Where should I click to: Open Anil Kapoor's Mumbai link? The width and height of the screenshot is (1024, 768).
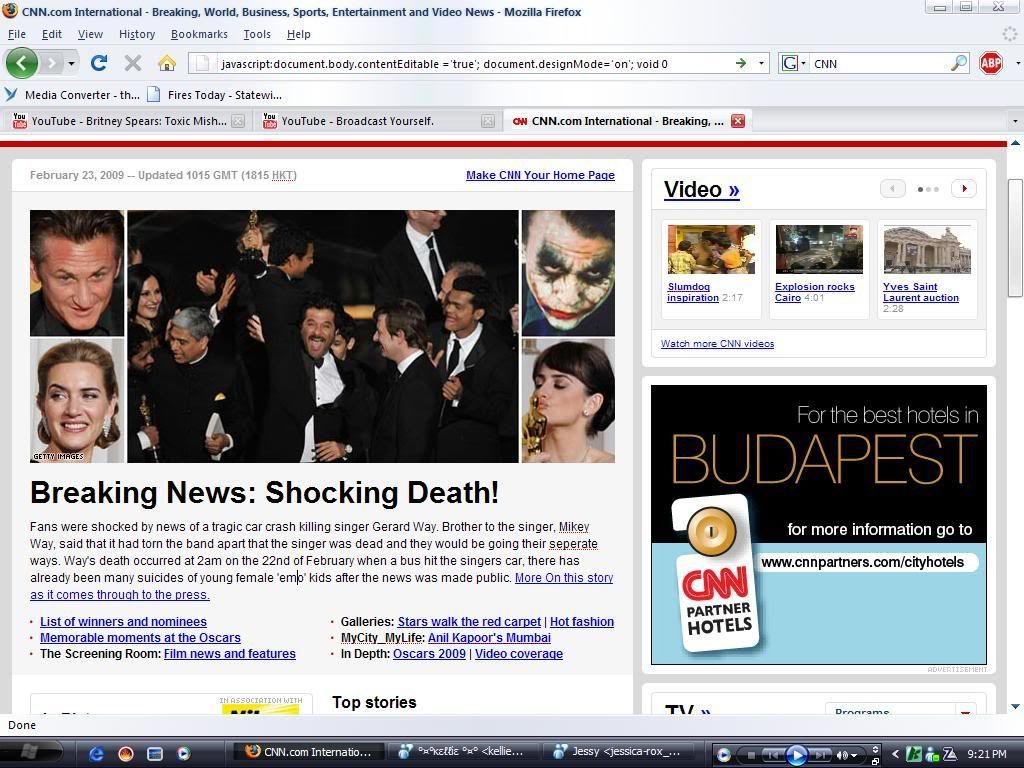489,637
